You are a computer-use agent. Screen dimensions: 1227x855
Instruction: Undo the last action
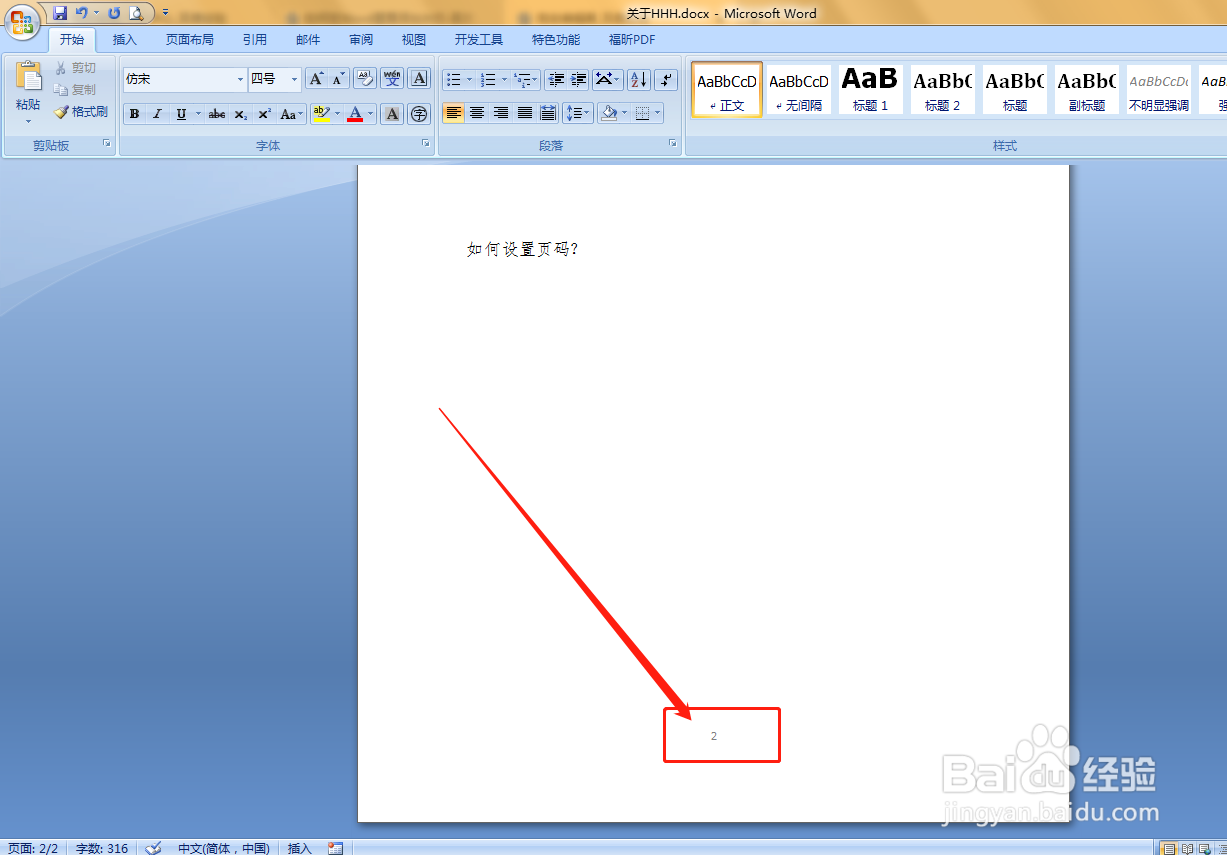82,13
